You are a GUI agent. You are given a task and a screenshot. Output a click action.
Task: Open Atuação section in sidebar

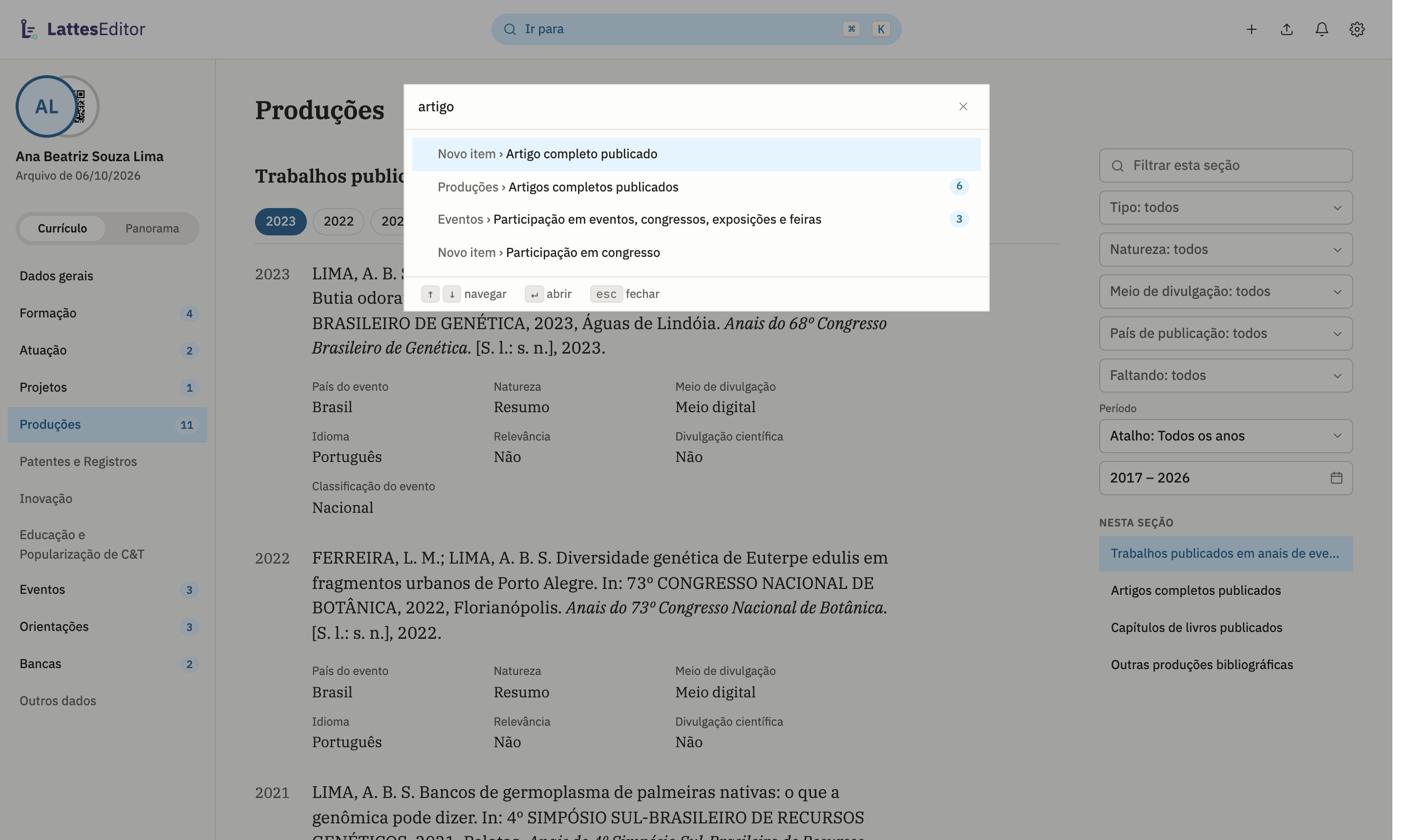coord(107,350)
